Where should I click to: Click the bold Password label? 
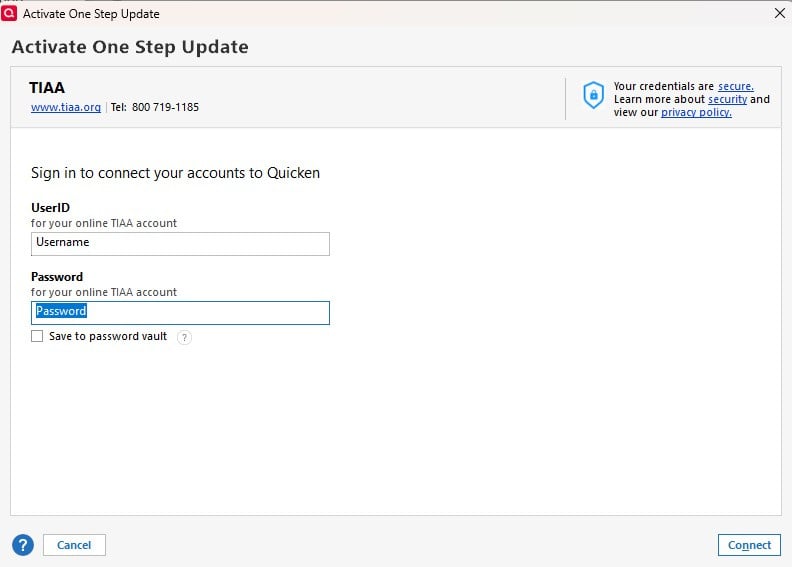pos(57,277)
